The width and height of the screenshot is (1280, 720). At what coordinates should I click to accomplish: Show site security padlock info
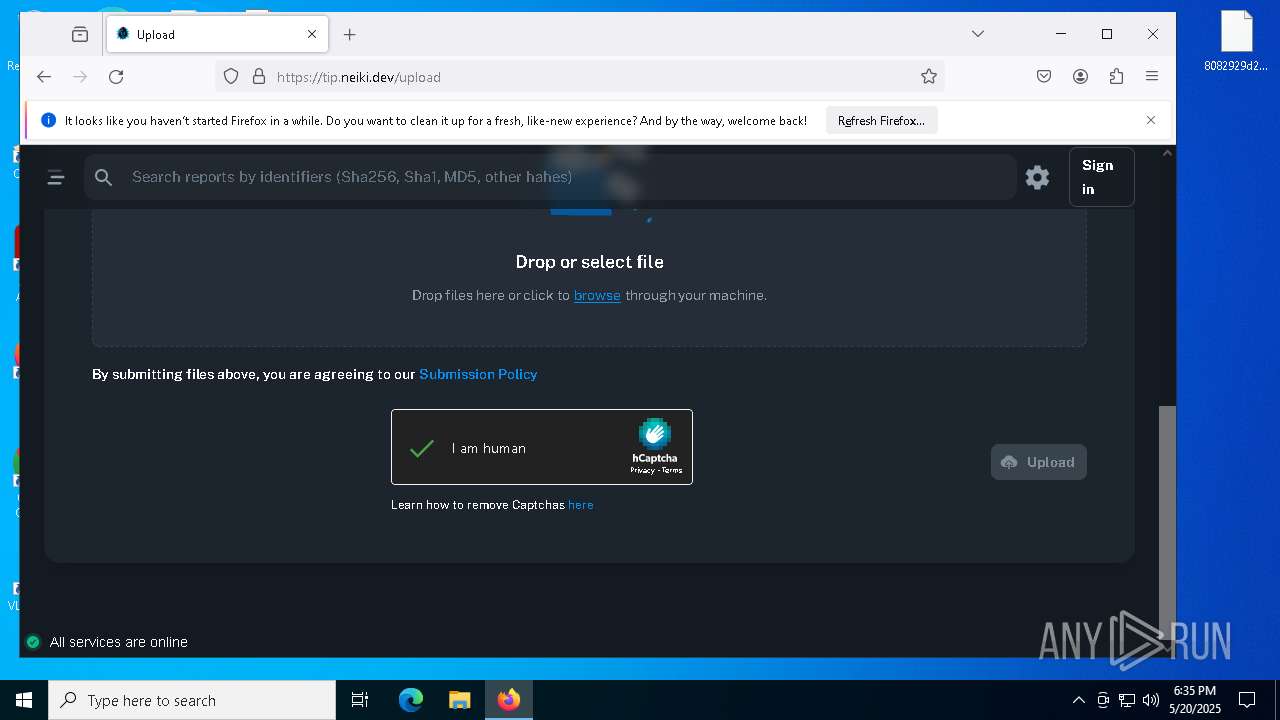258,77
